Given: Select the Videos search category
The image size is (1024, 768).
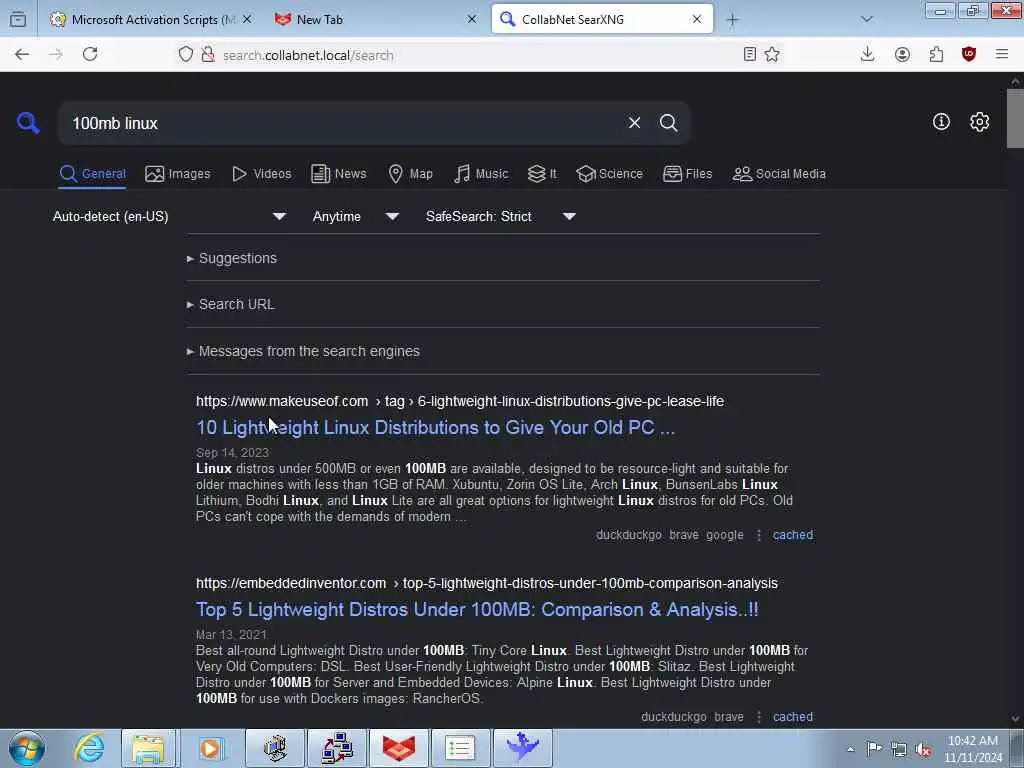Looking at the screenshot, I should pyautogui.click(x=262, y=174).
